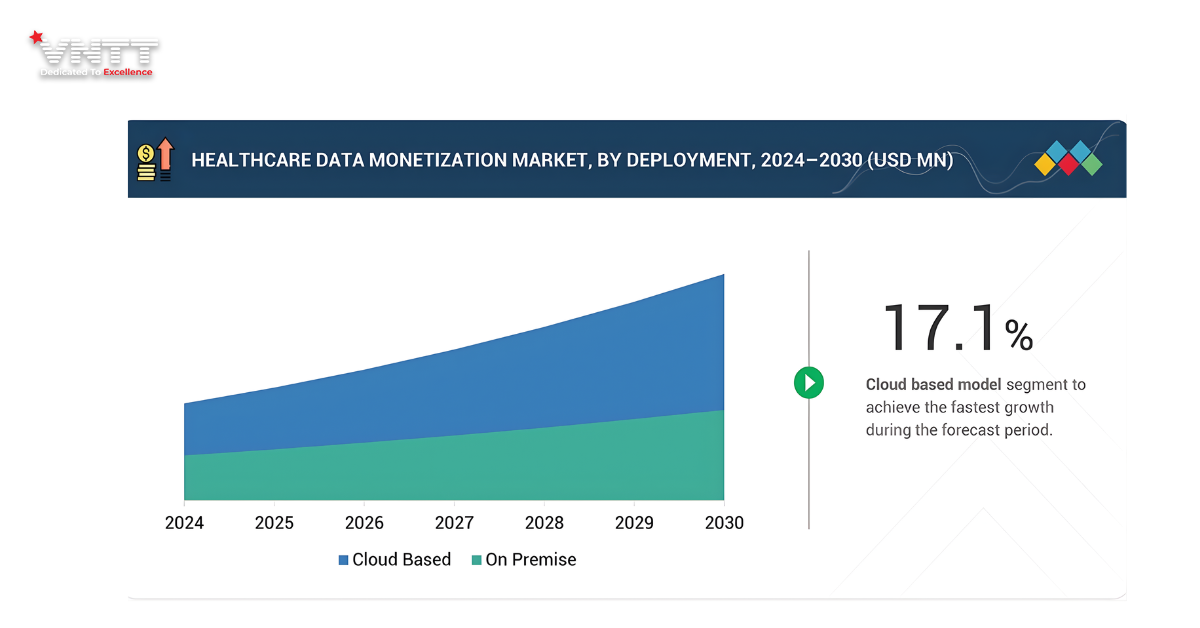Screen dimensions: 1200x628
Task: Click the 17.1% growth figure
Action: tap(957, 328)
